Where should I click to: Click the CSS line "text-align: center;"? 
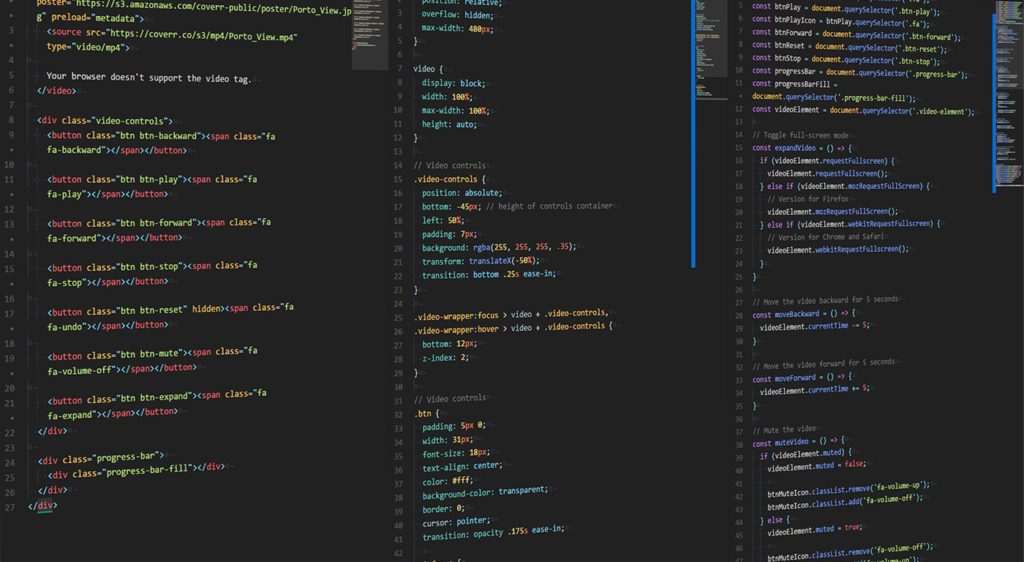462,467
